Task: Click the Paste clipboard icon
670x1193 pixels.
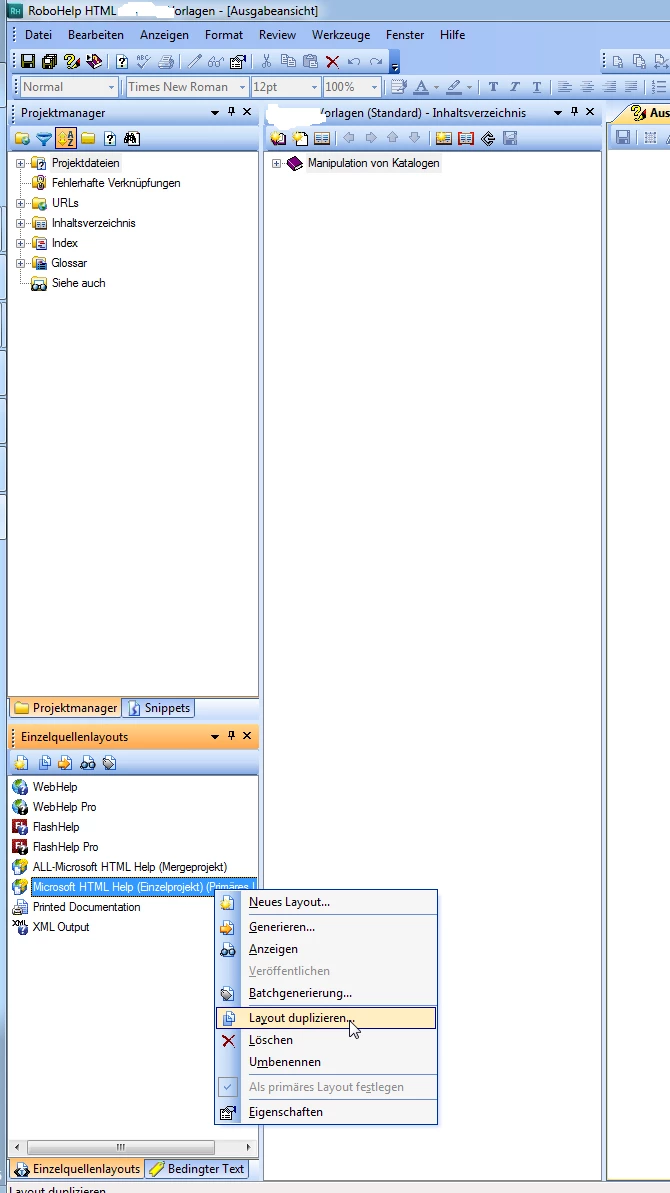Action: pyautogui.click(x=310, y=62)
